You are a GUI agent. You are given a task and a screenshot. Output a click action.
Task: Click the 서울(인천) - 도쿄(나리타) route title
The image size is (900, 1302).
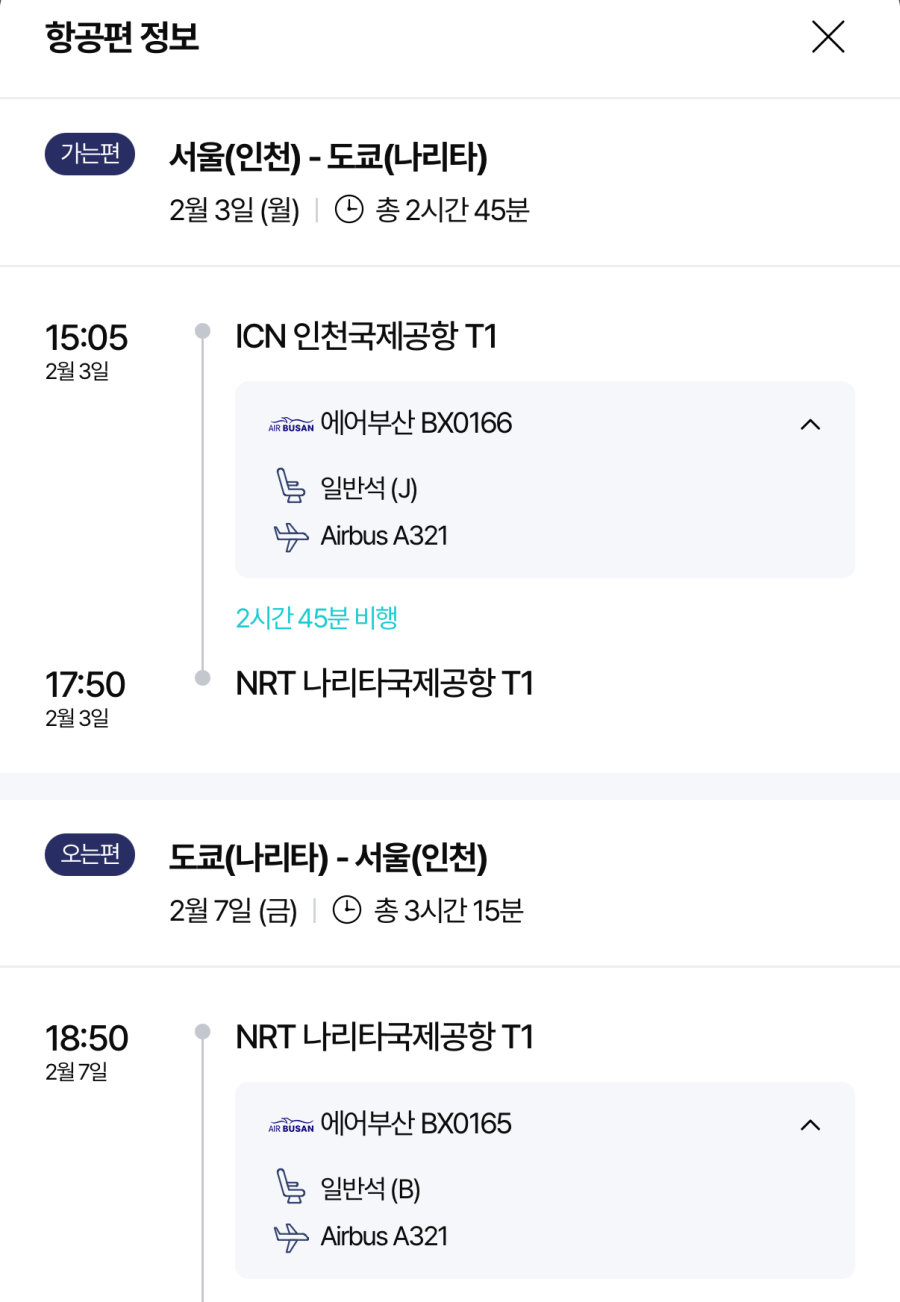tap(328, 157)
